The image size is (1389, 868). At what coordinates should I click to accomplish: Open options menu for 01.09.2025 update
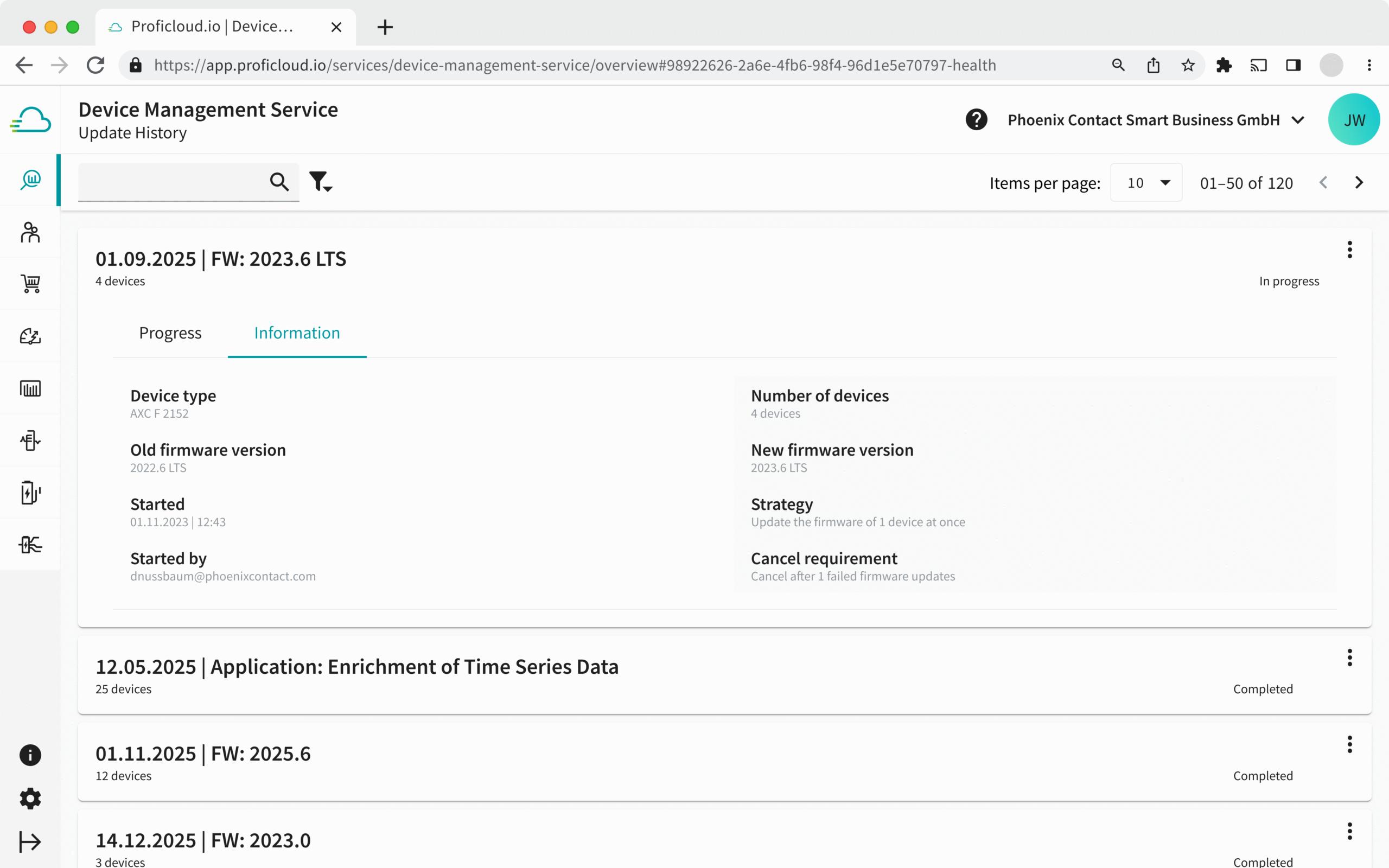click(1349, 250)
